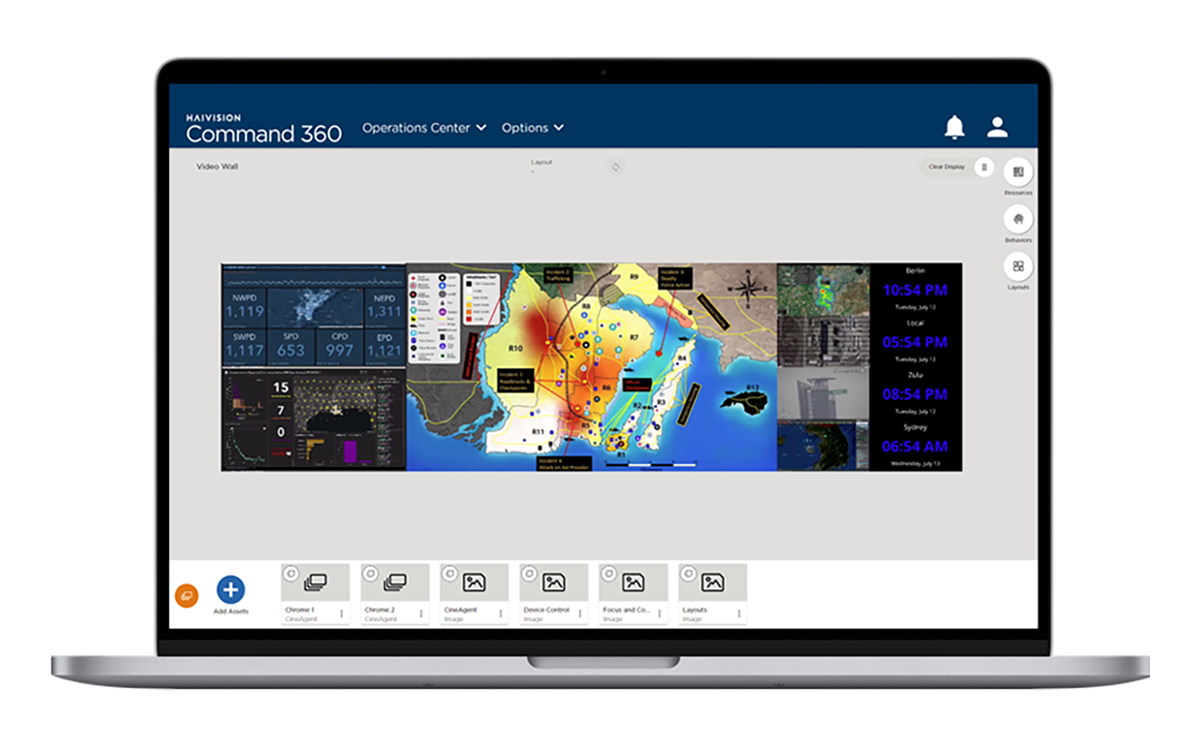Open the Device Control asset options menu

pos(580,614)
